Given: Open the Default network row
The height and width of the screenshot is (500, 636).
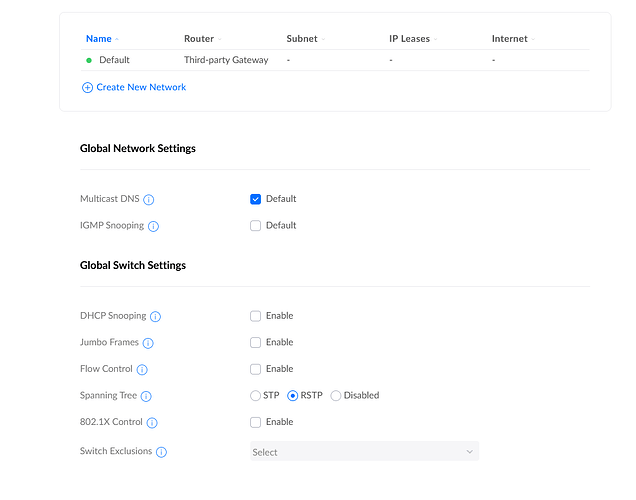Looking at the screenshot, I should point(114,60).
